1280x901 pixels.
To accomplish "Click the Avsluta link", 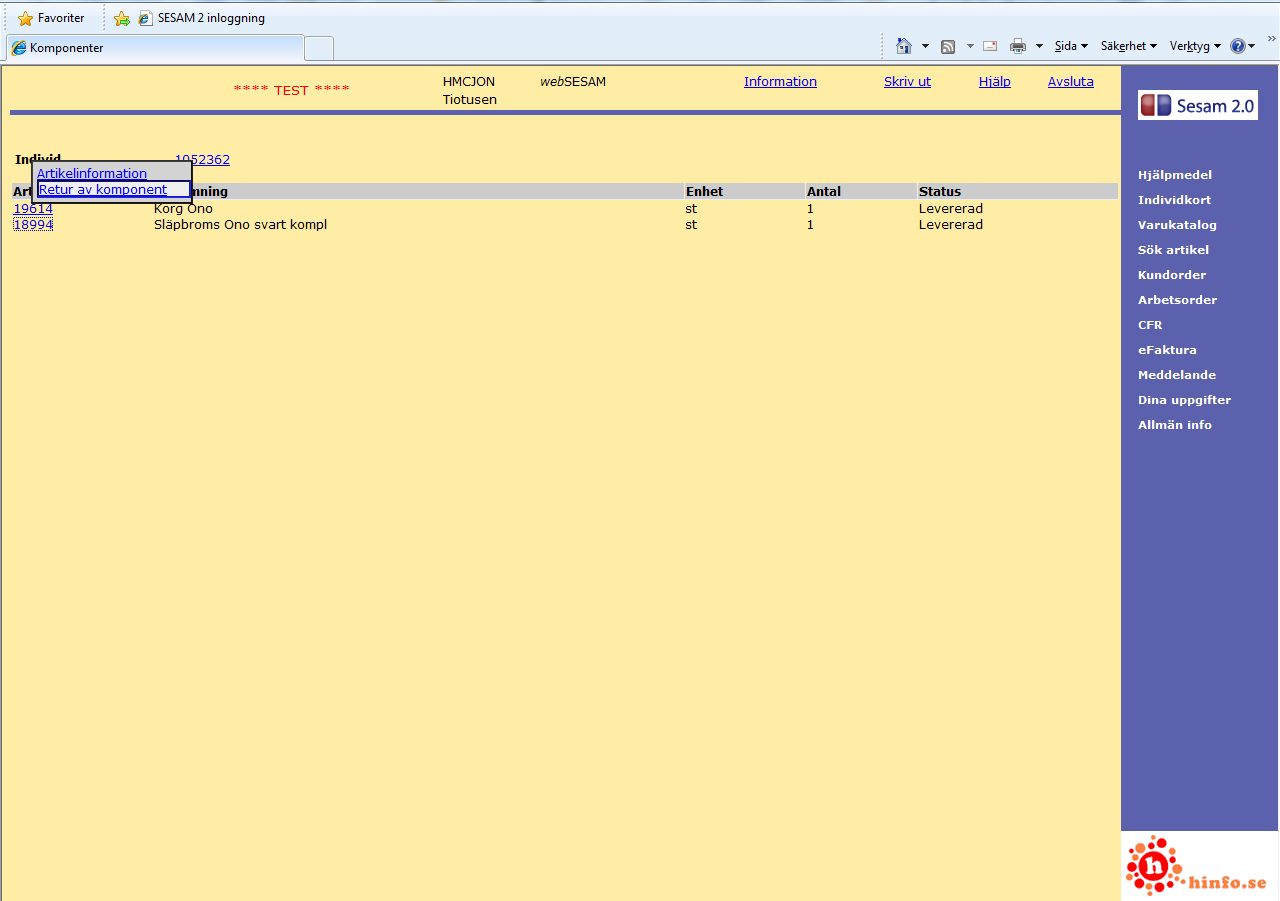I will pyautogui.click(x=1071, y=82).
